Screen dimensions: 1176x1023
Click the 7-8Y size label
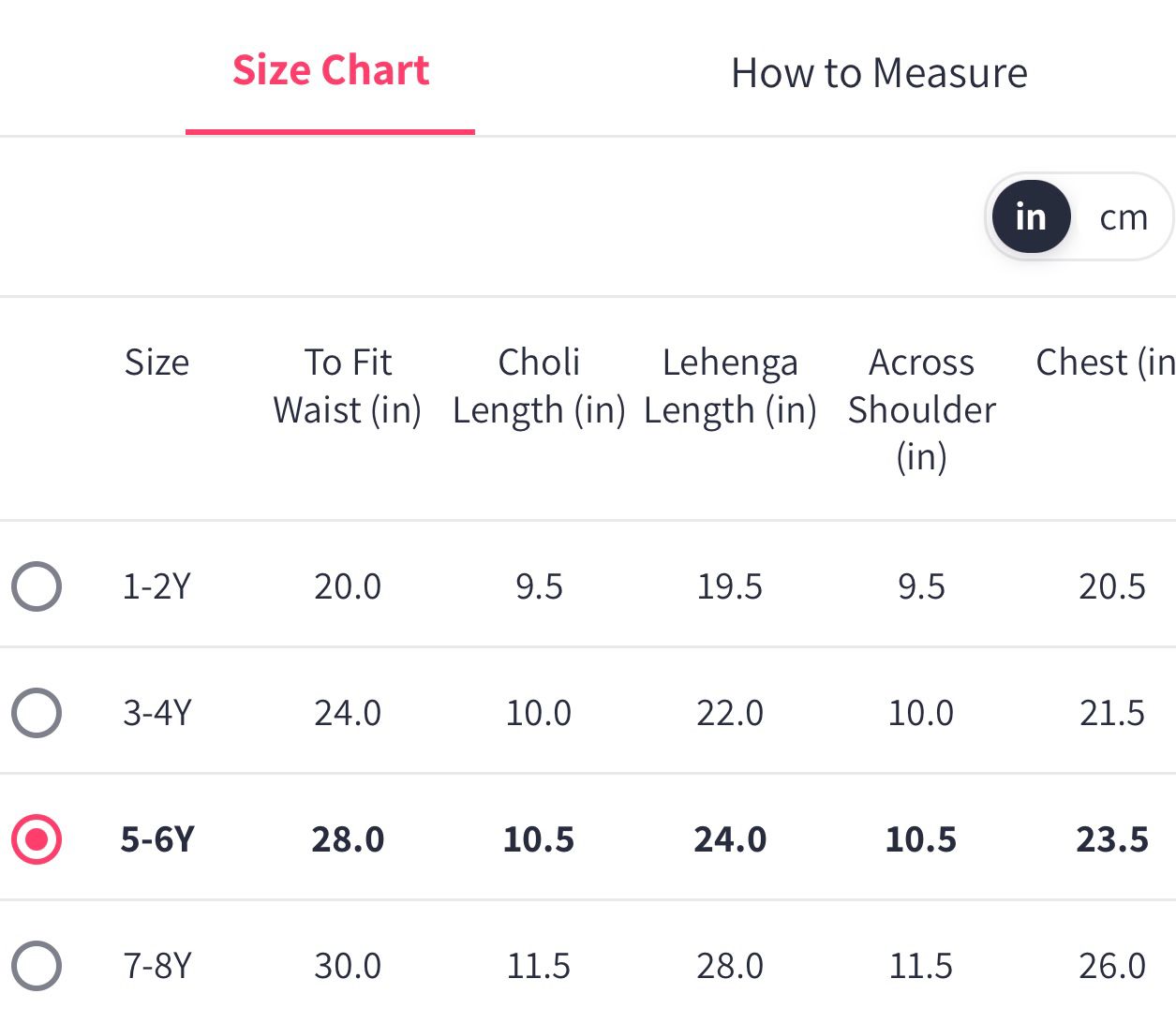coord(157,966)
